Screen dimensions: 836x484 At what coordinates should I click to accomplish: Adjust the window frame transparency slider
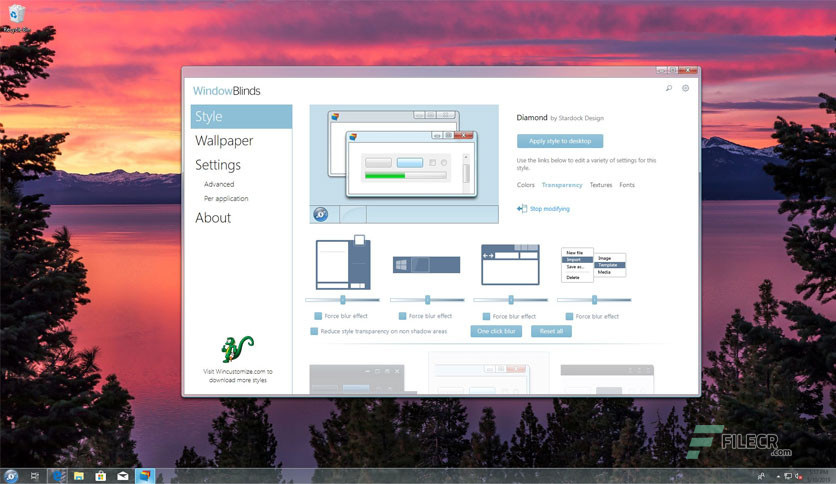pos(342,300)
